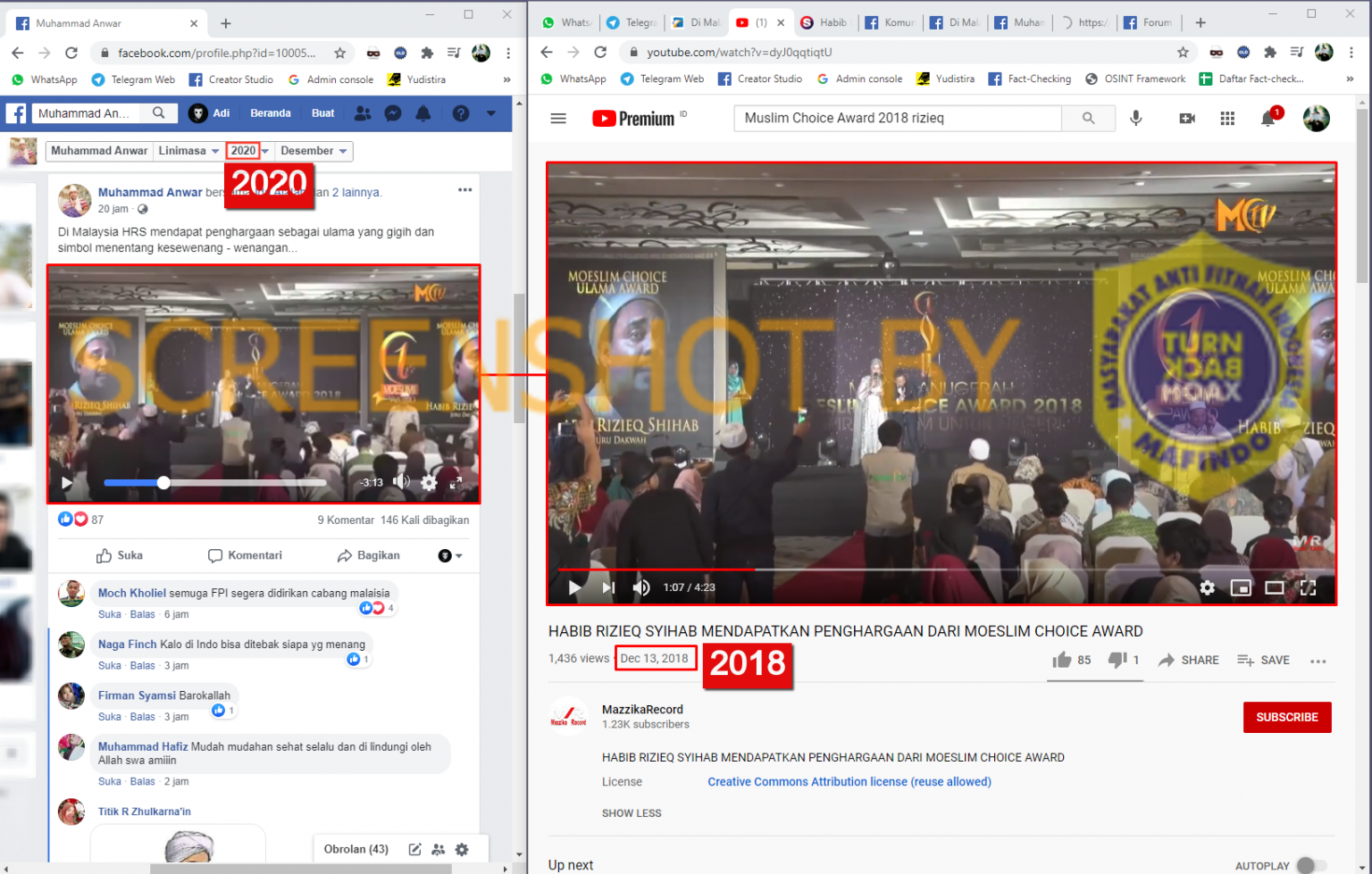Screen dimensions: 1372x874
Task: Open Facebook friend requests icon
Action: [363, 113]
